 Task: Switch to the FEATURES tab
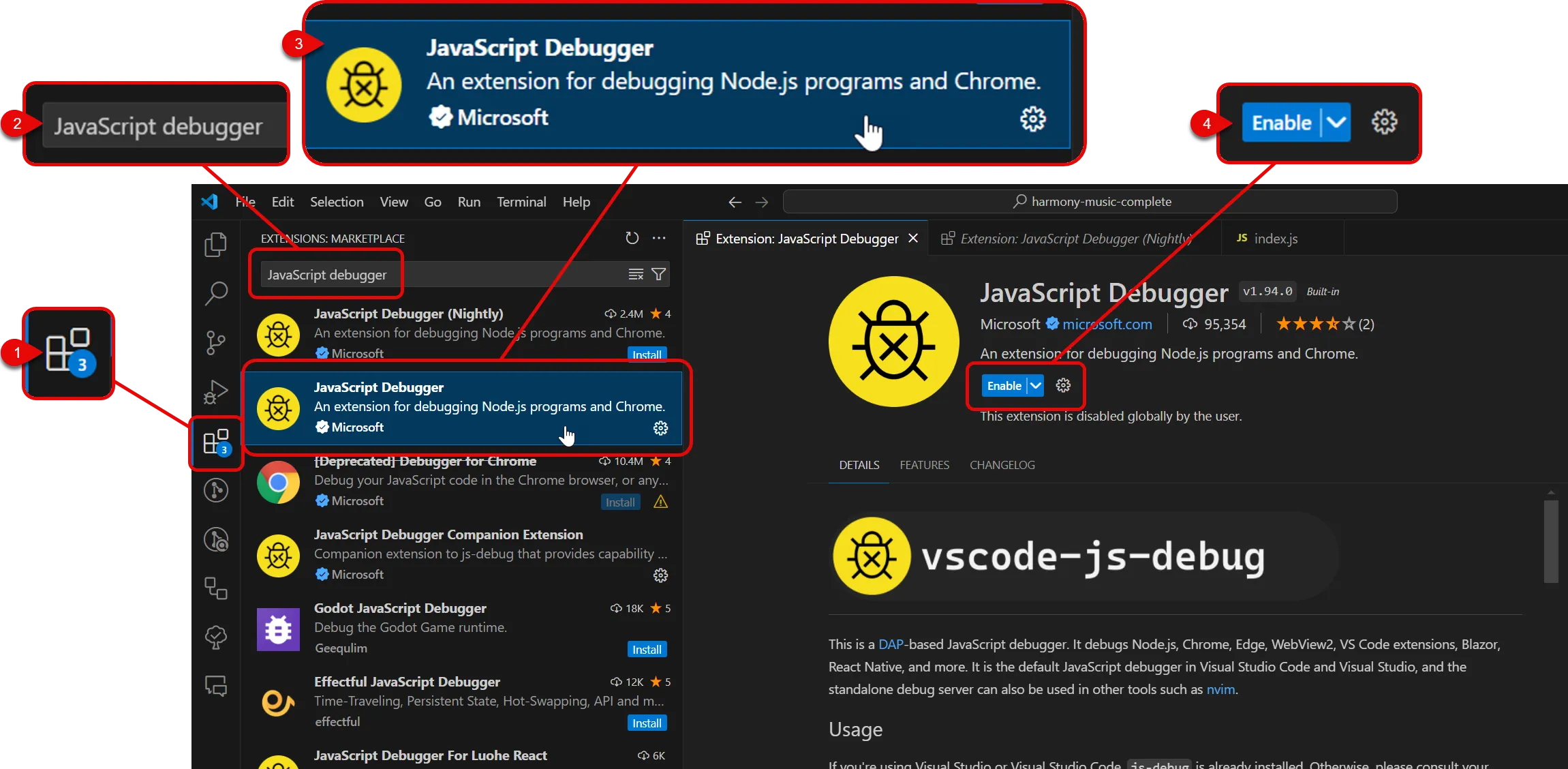(x=924, y=464)
